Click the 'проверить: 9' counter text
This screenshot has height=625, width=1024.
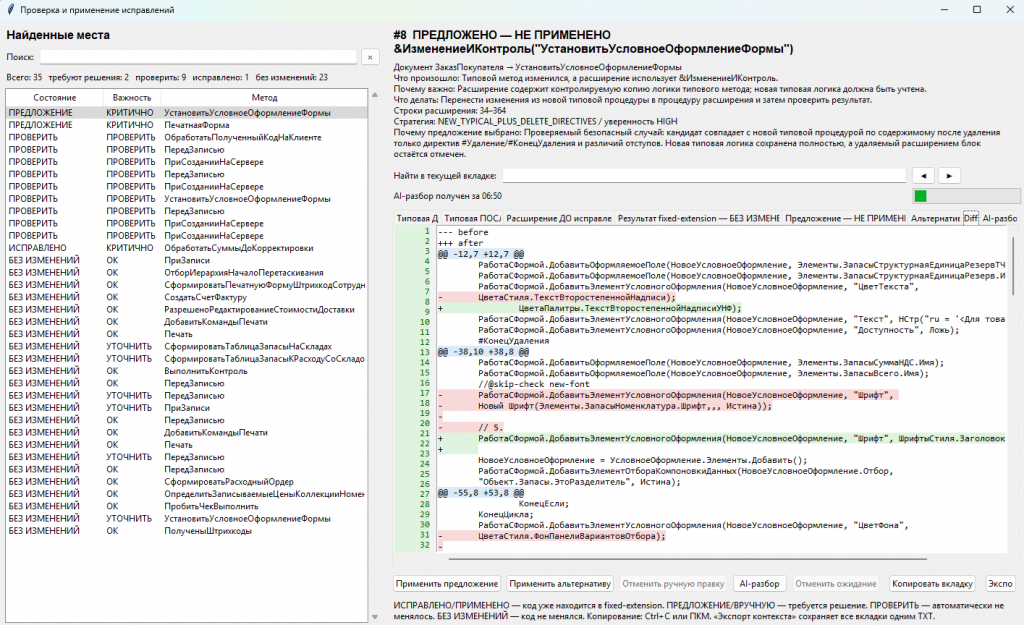click(x=161, y=77)
